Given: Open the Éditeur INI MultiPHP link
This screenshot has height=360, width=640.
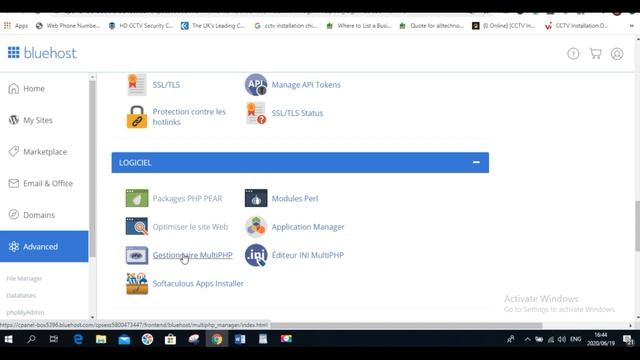Looking at the screenshot, I should click(x=308, y=255).
